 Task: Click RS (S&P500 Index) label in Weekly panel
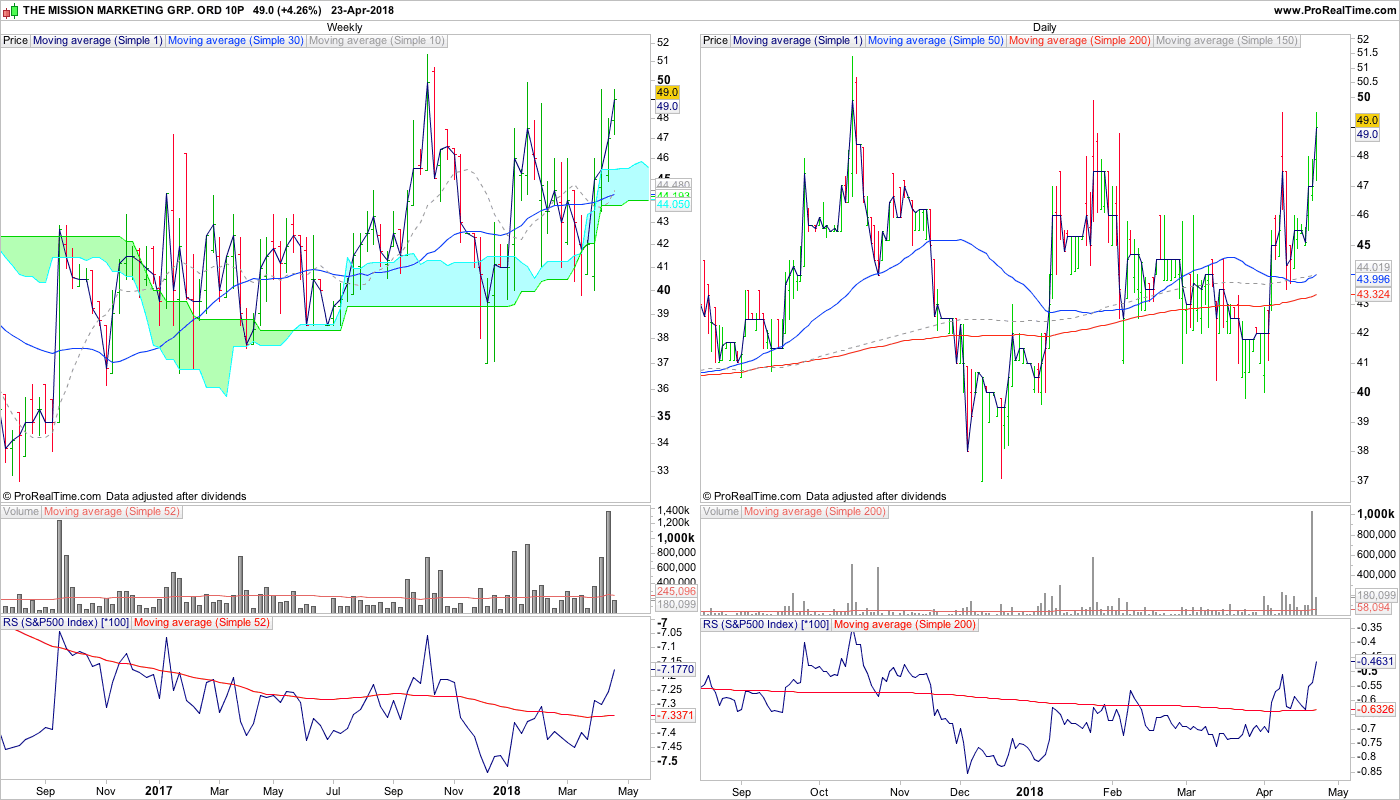pyautogui.click(x=66, y=624)
